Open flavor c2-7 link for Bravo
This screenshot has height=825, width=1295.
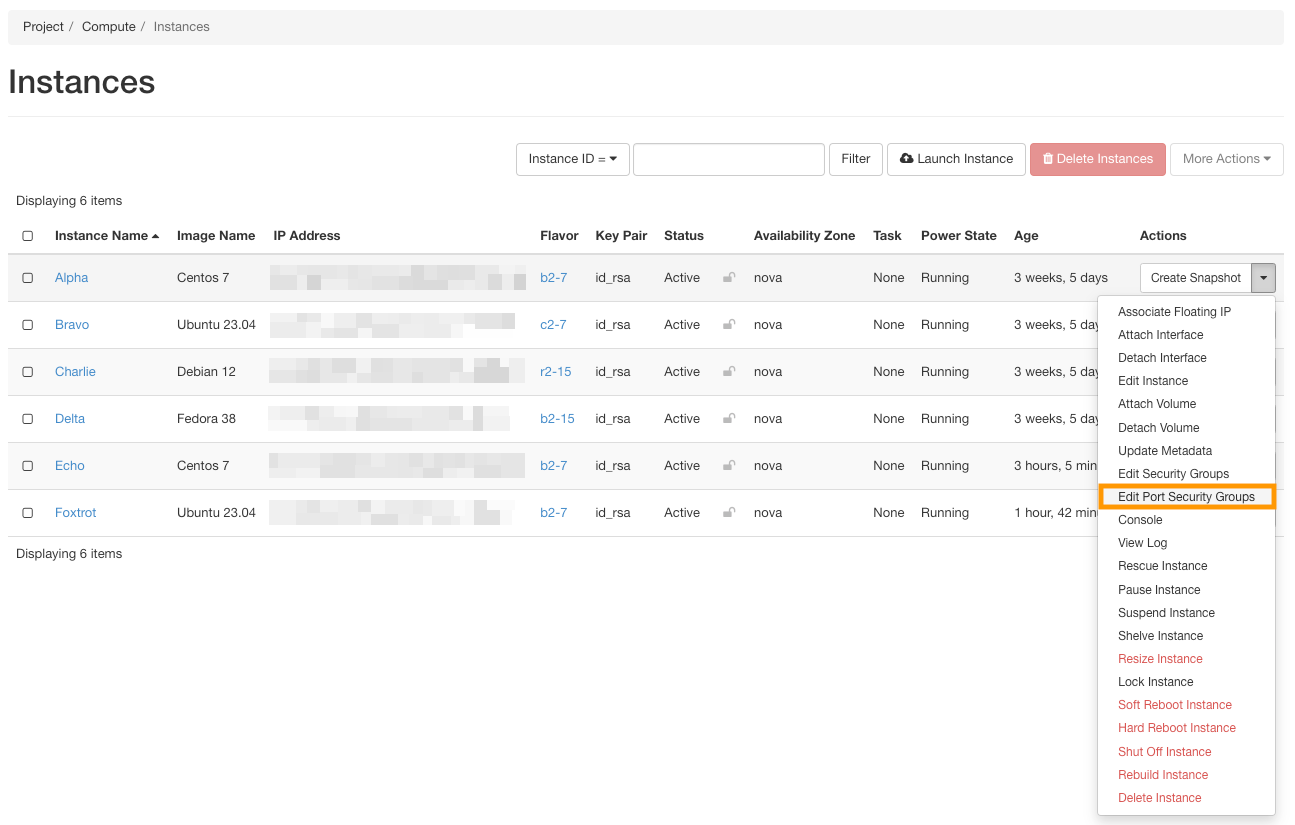click(553, 325)
